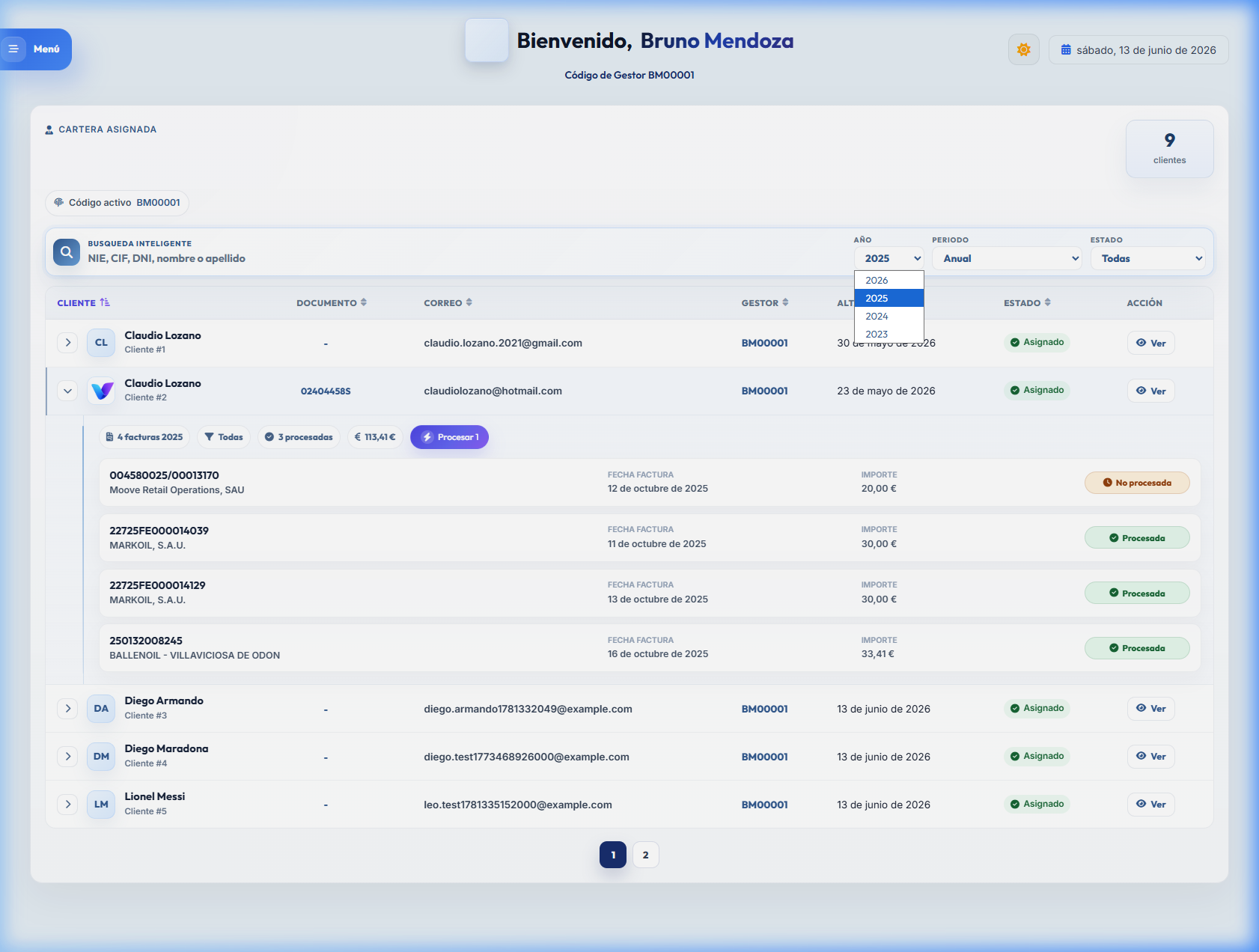Click Procesada badge for invoice 22725FE000014039
Viewport: 1259px width, 952px height.
click(1137, 538)
